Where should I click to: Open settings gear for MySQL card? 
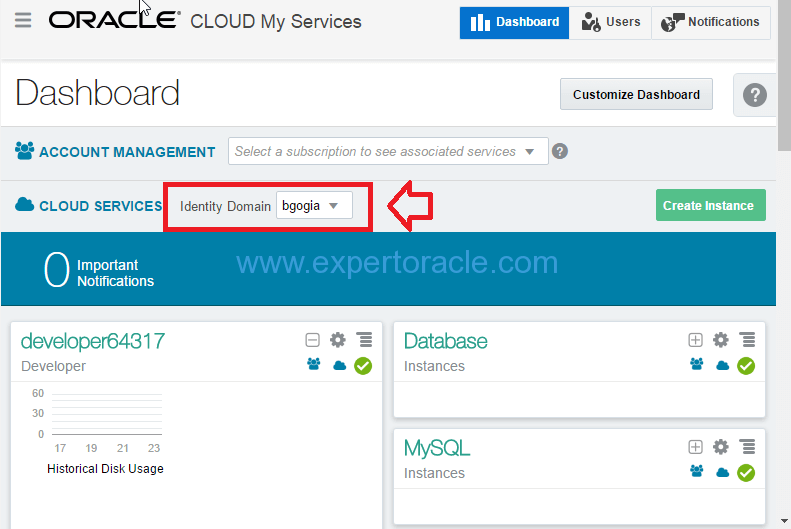coord(721,447)
